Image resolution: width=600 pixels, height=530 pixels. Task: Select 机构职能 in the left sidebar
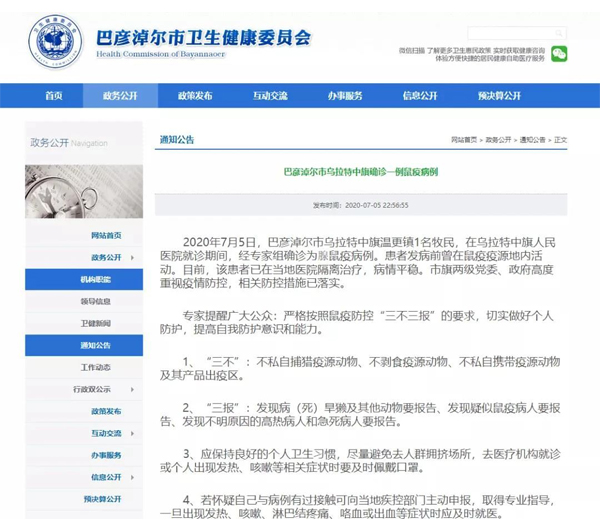[97, 280]
